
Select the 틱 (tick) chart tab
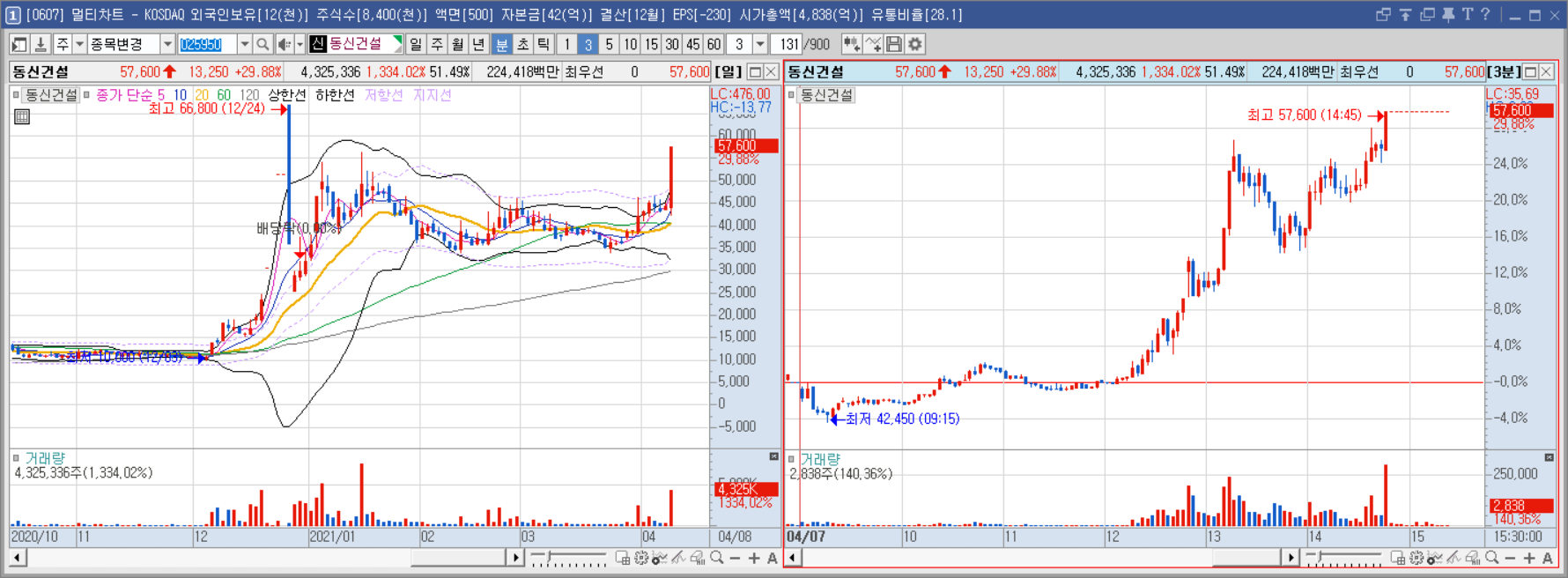544,44
